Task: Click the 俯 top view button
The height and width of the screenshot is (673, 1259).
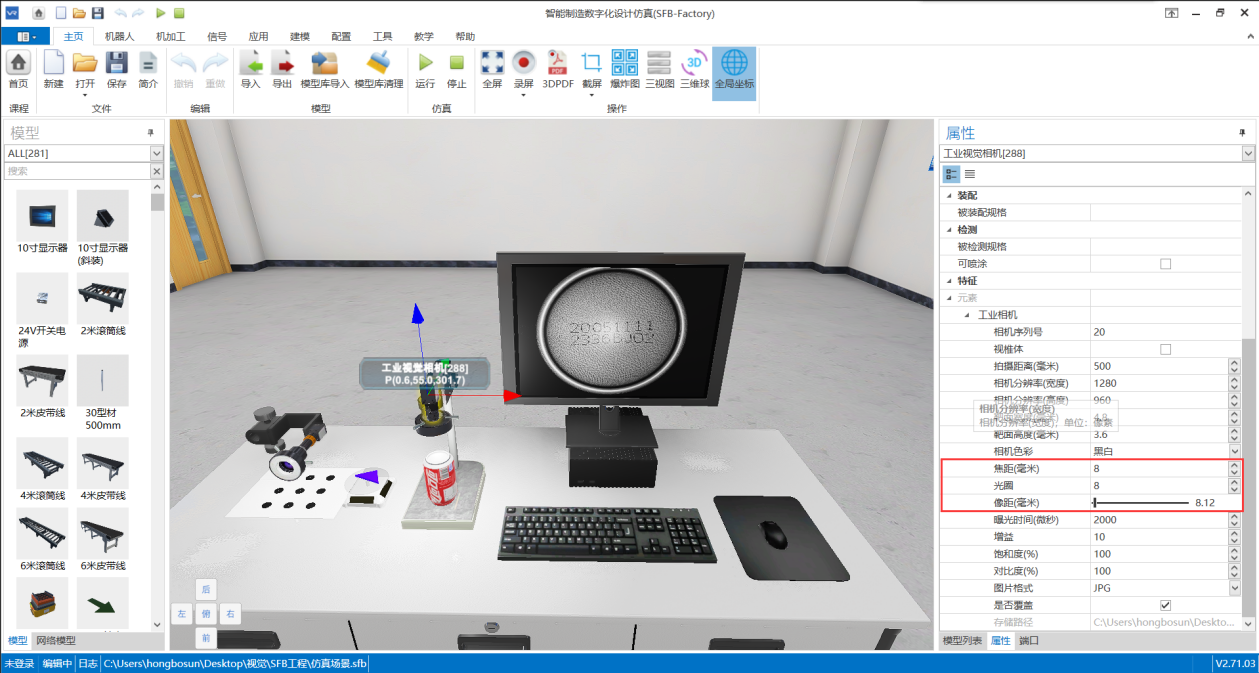Action: pyautogui.click(x=206, y=614)
